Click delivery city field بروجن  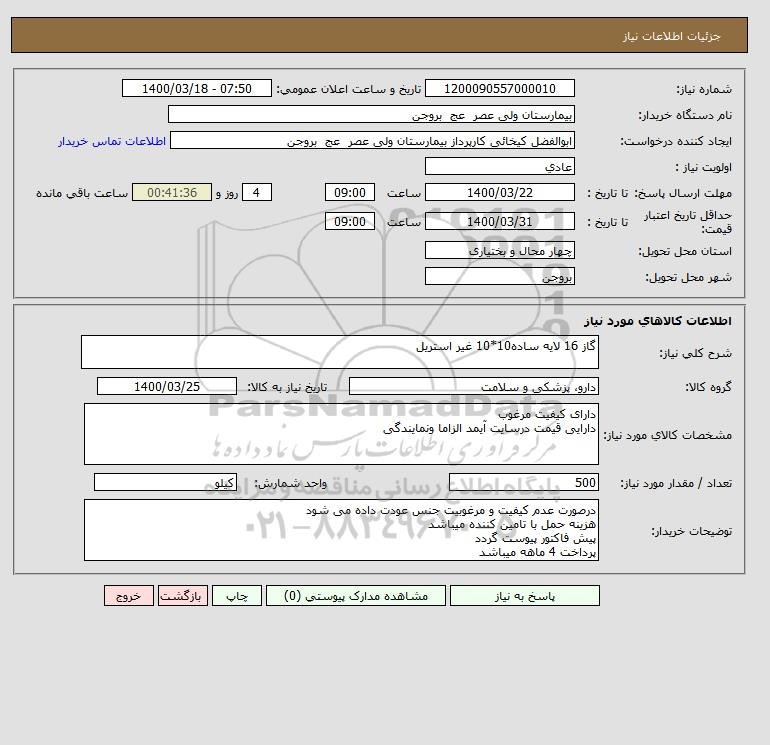(499, 276)
